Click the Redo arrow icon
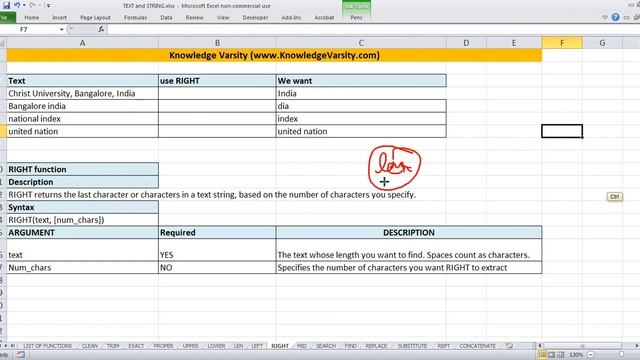This screenshot has height=360, width=640. pyautogui.click(x=33, y=5)
